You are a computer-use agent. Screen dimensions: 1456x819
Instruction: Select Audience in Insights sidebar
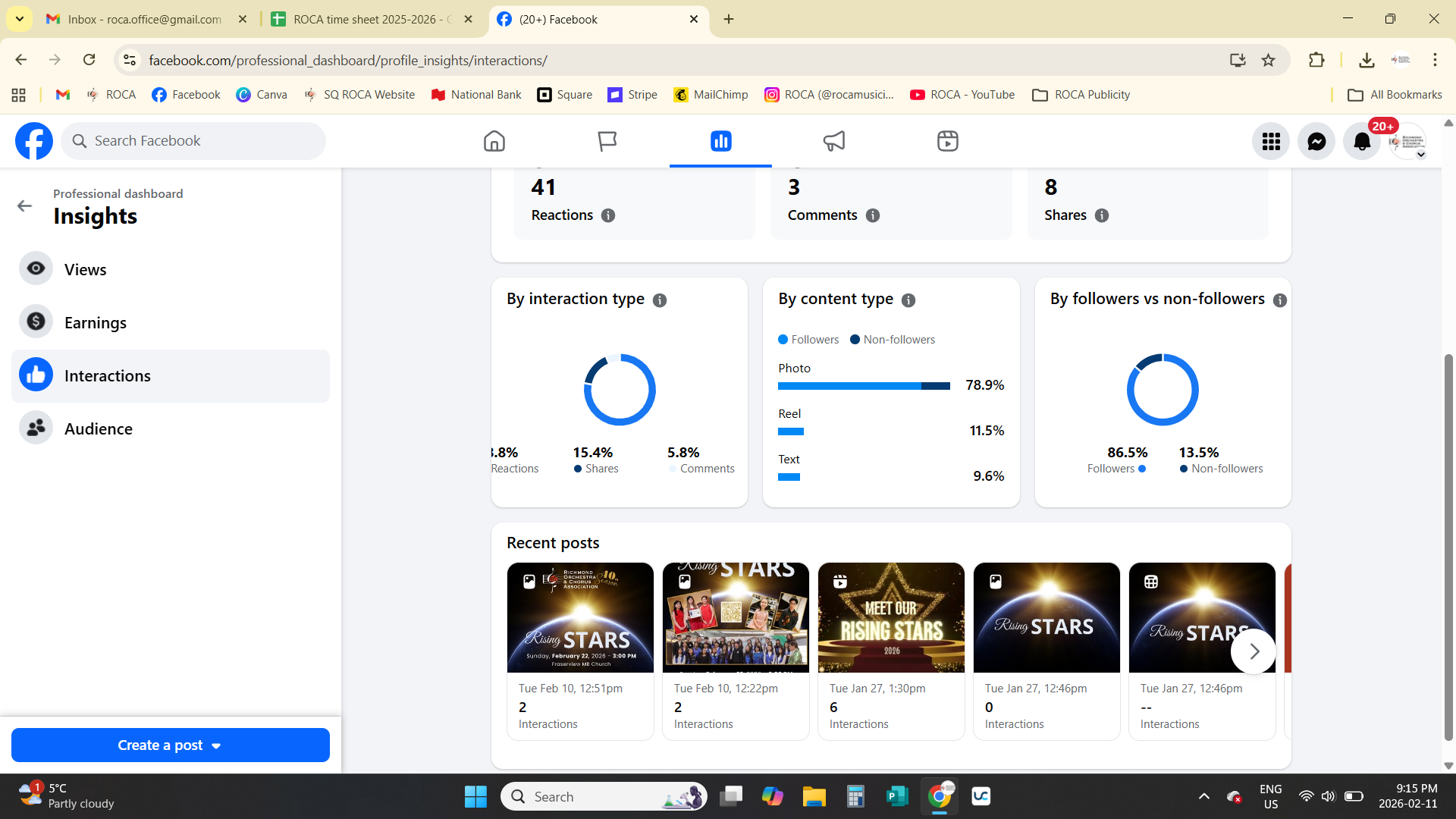click(x=98, y=428)
